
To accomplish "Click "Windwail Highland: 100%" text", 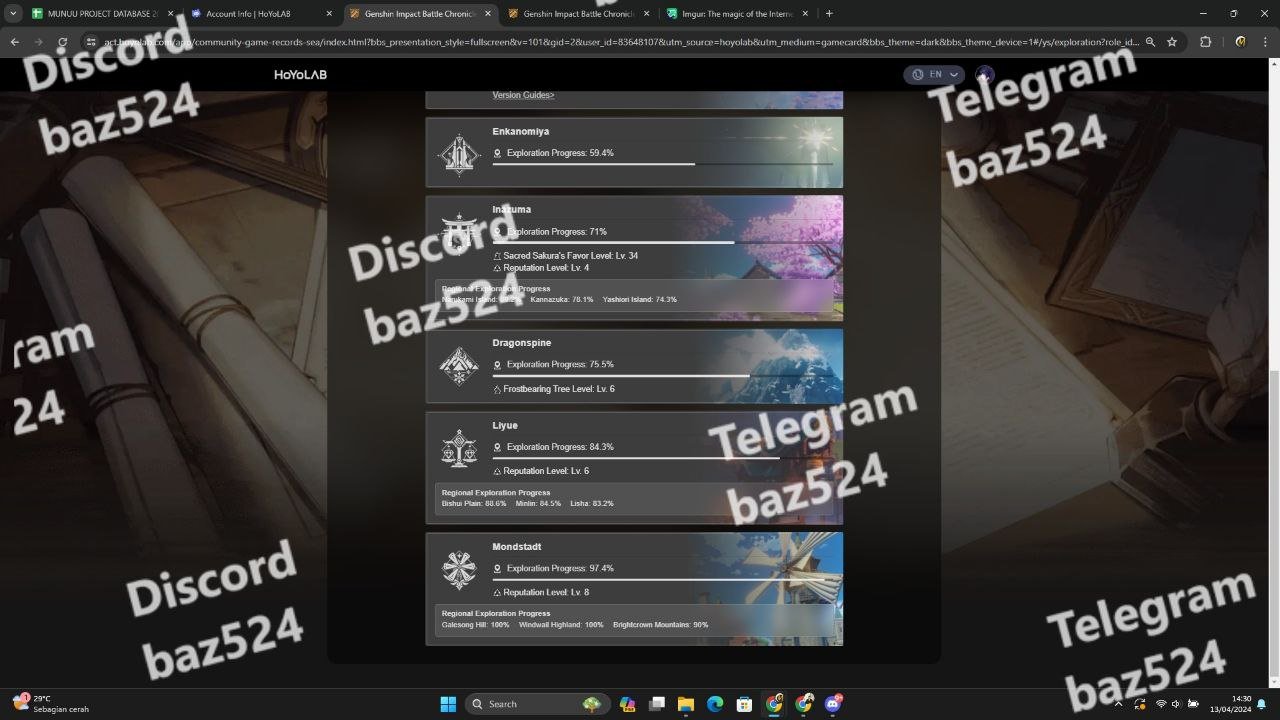I will click(x=561, y=625).
